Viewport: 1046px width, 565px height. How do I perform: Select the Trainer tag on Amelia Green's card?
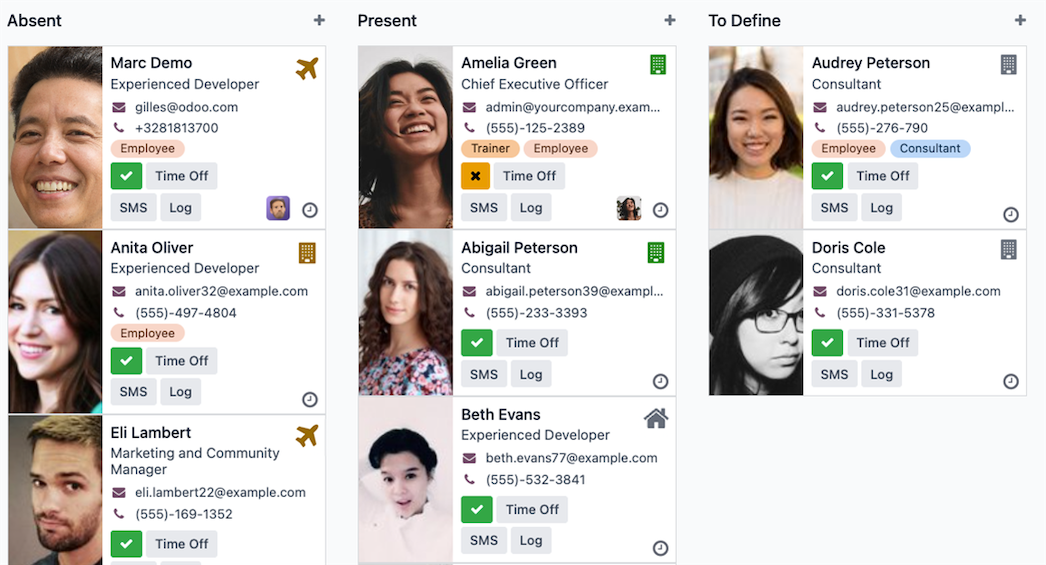490,149
